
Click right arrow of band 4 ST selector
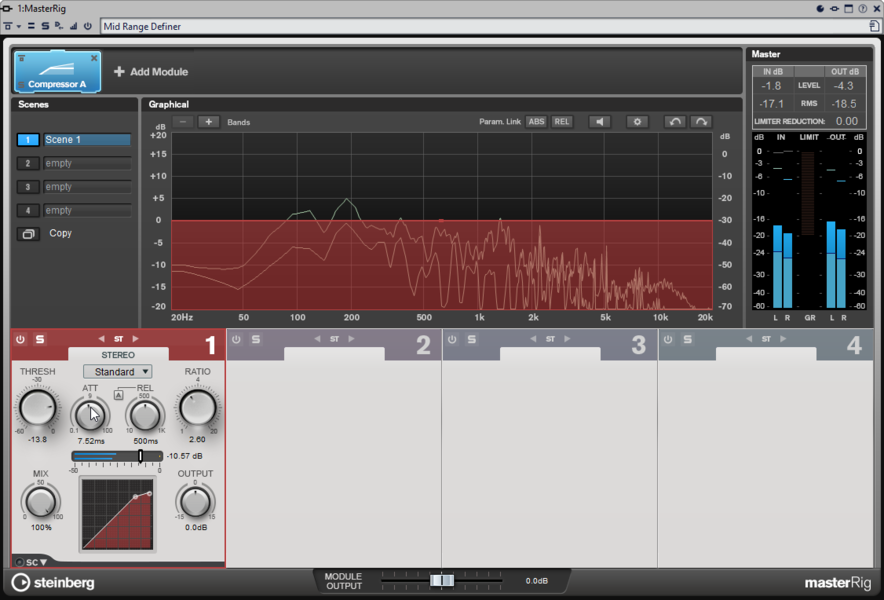click(x=783, y=339)
